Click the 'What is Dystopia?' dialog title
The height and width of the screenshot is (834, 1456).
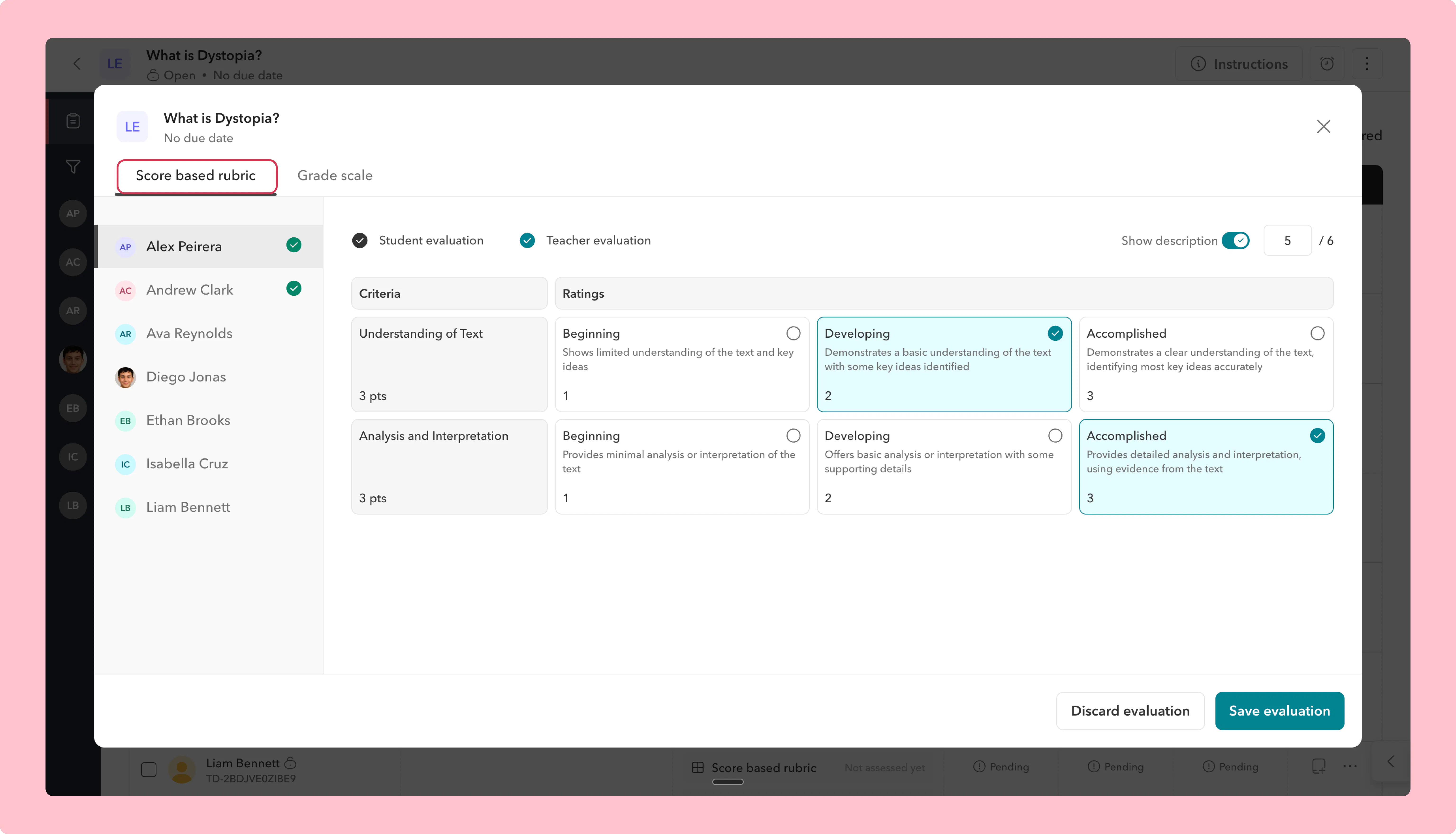point(221,118)
